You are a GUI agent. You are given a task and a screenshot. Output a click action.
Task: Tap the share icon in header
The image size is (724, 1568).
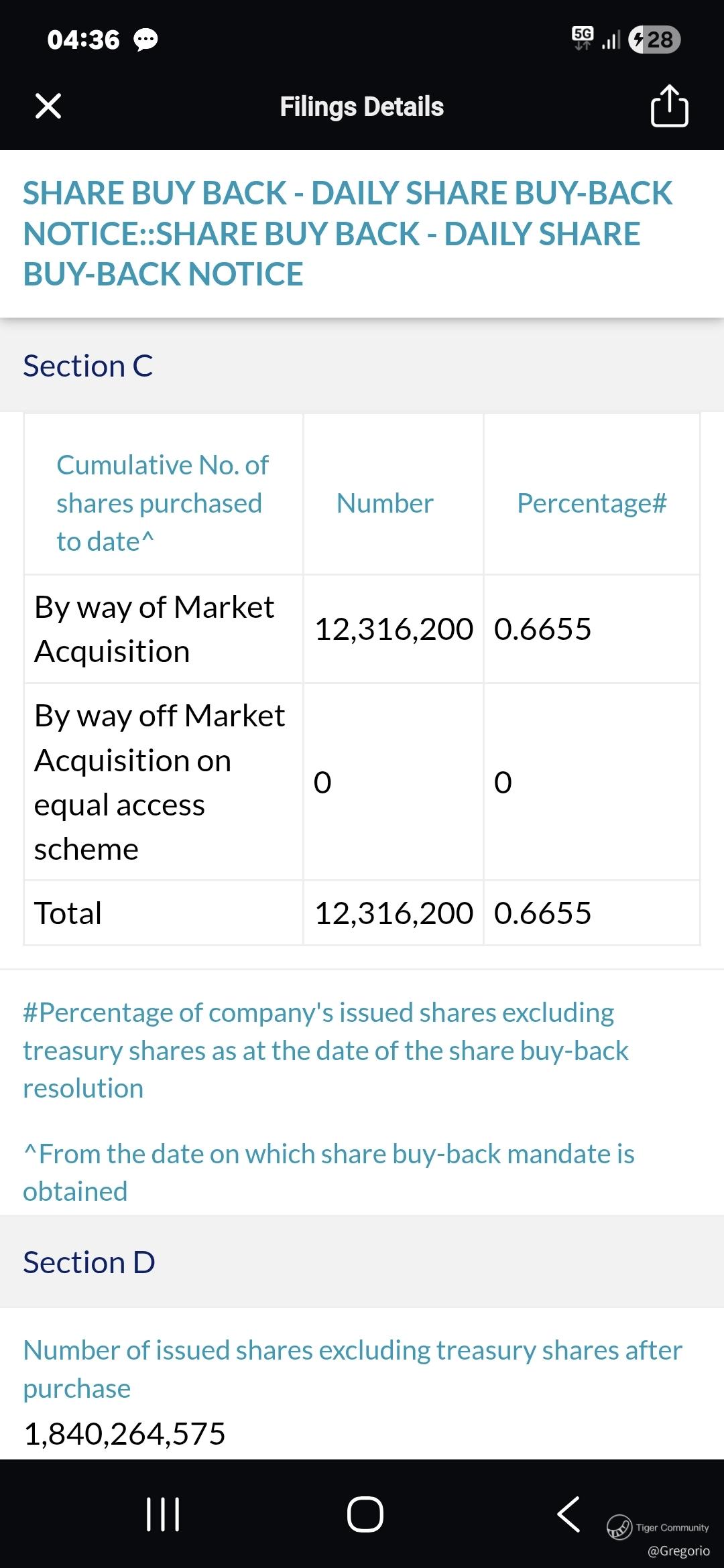click(x=669, y=106)
